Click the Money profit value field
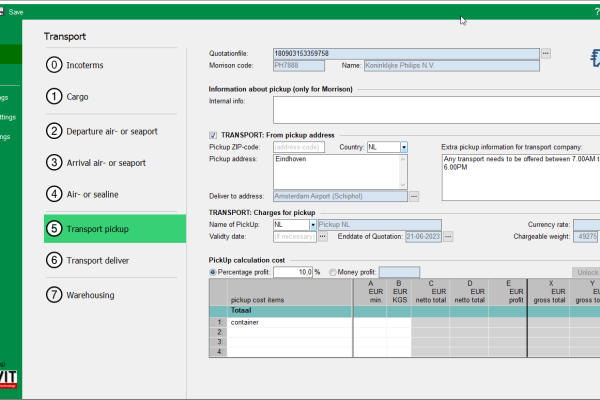 pyautogui.click(x=399, y=272)
